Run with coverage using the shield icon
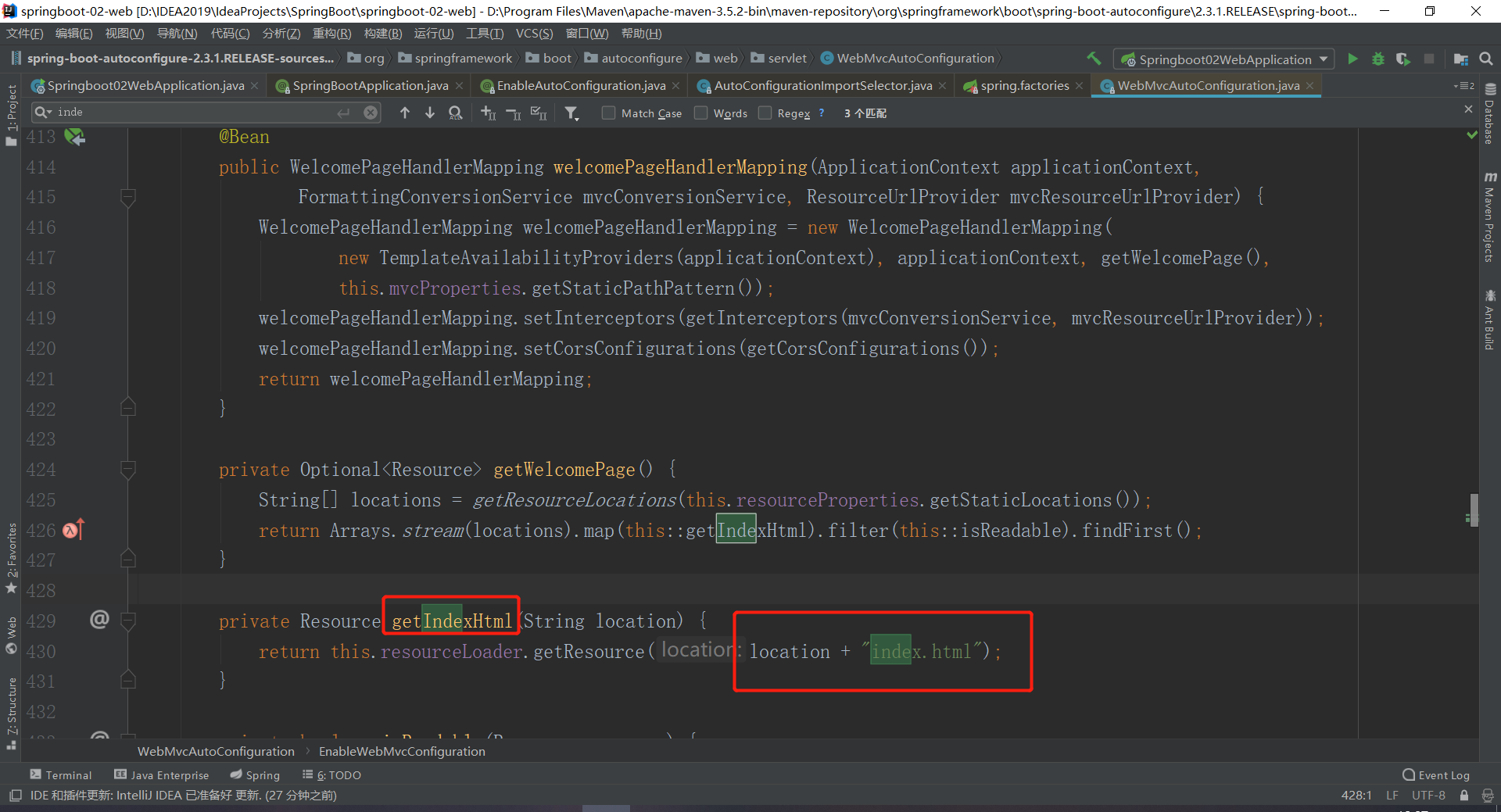The height and width of the screenshot is (812, 1501). [1403, 59]
